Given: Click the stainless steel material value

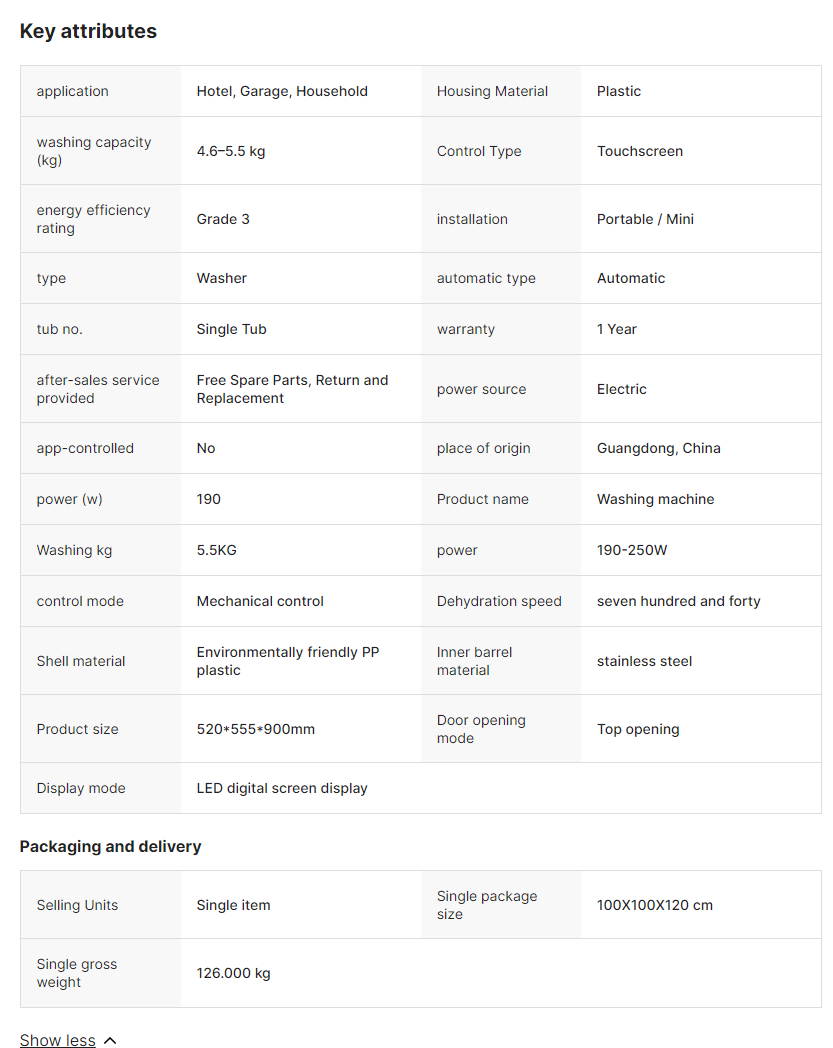Looking at the screenshot, I should [x=644, y=661].
